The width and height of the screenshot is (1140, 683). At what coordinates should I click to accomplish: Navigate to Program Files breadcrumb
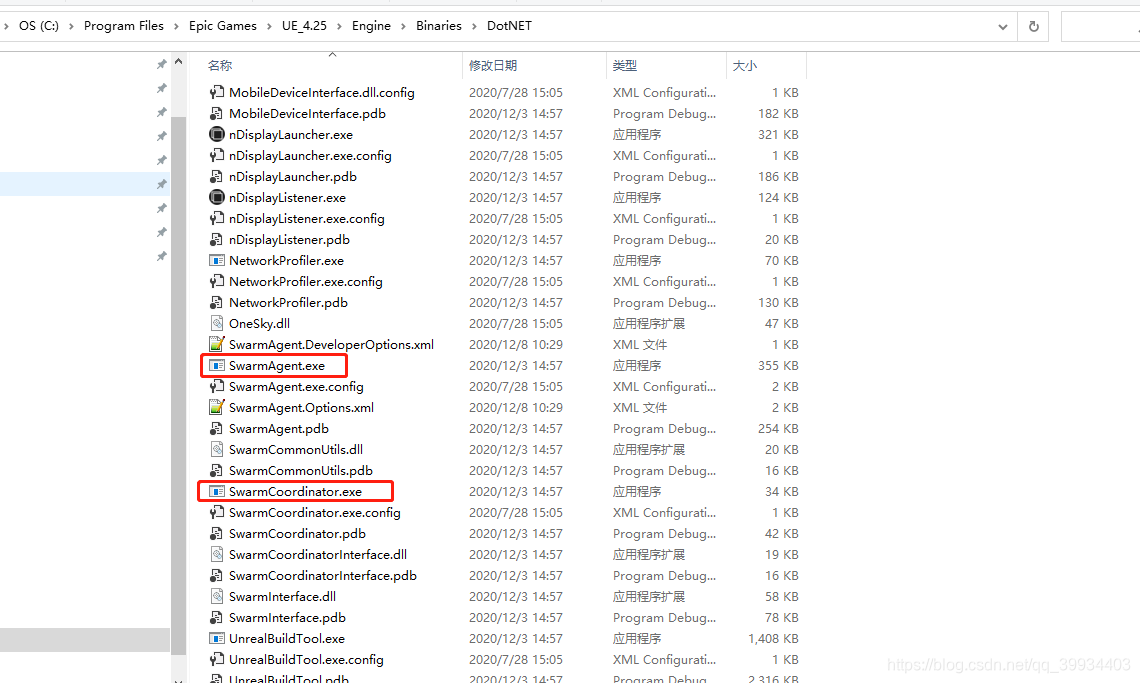(124, 25)
